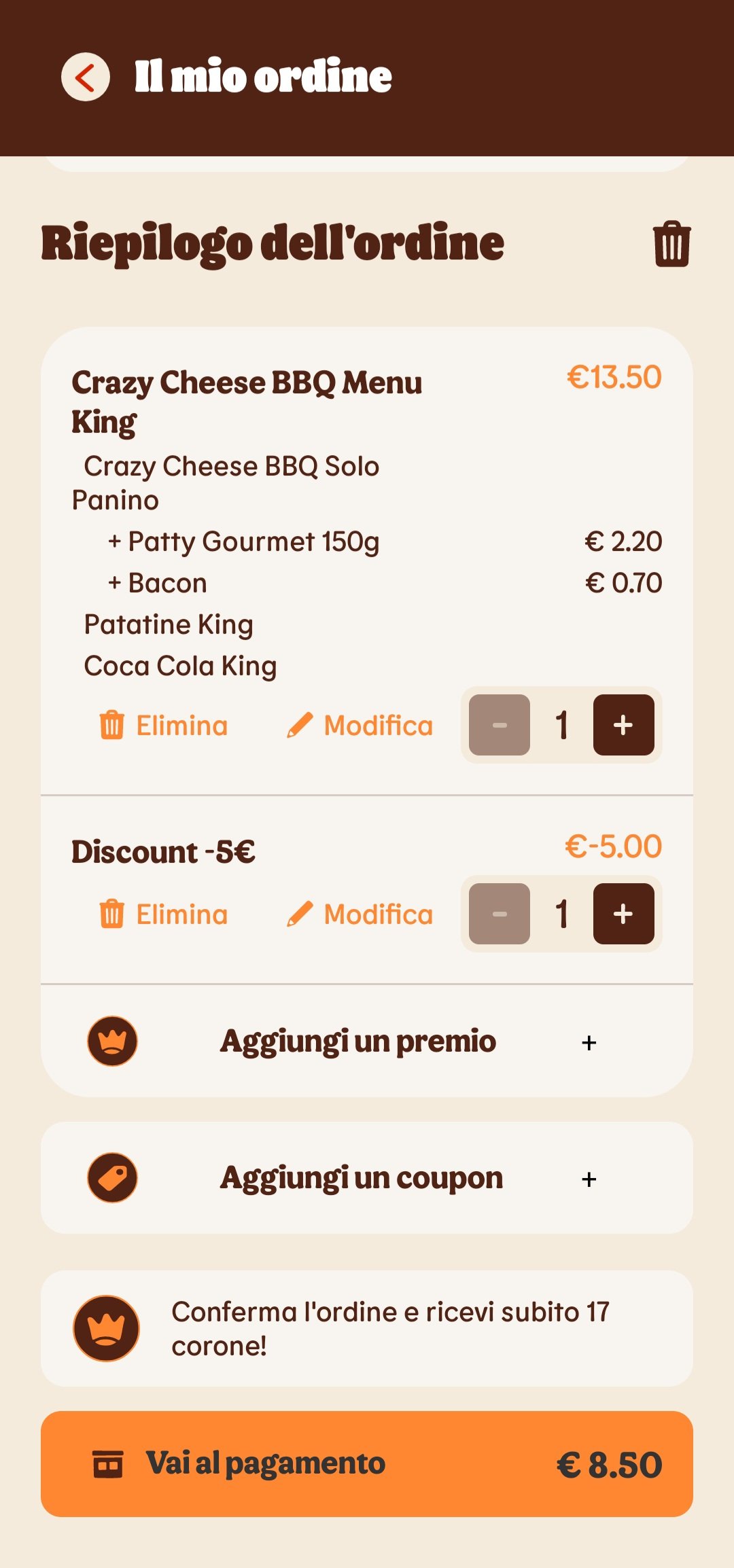This screenshot has height=1568, width=734.
Task: Expand the Aggiungi un coupon plus sign
Action: click(x=589, y=1179)
